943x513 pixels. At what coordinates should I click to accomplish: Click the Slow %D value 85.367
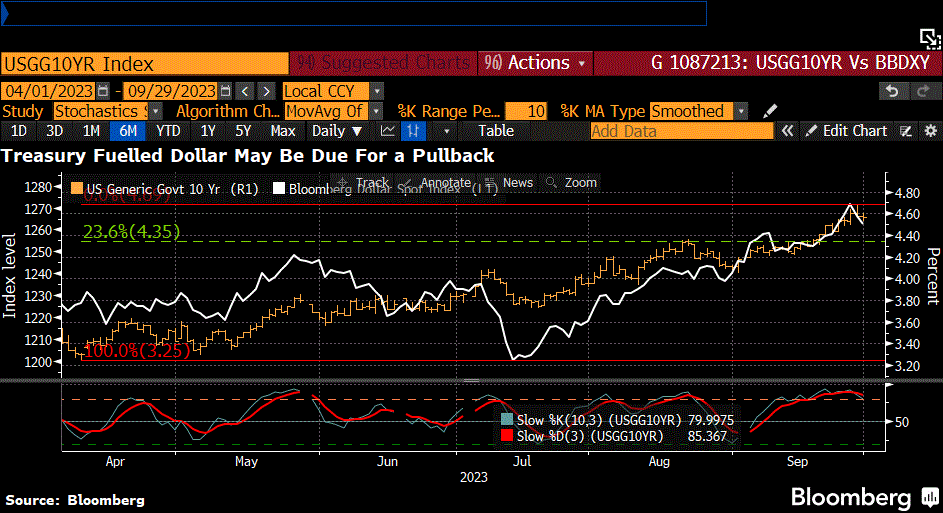tap(707, 436)
